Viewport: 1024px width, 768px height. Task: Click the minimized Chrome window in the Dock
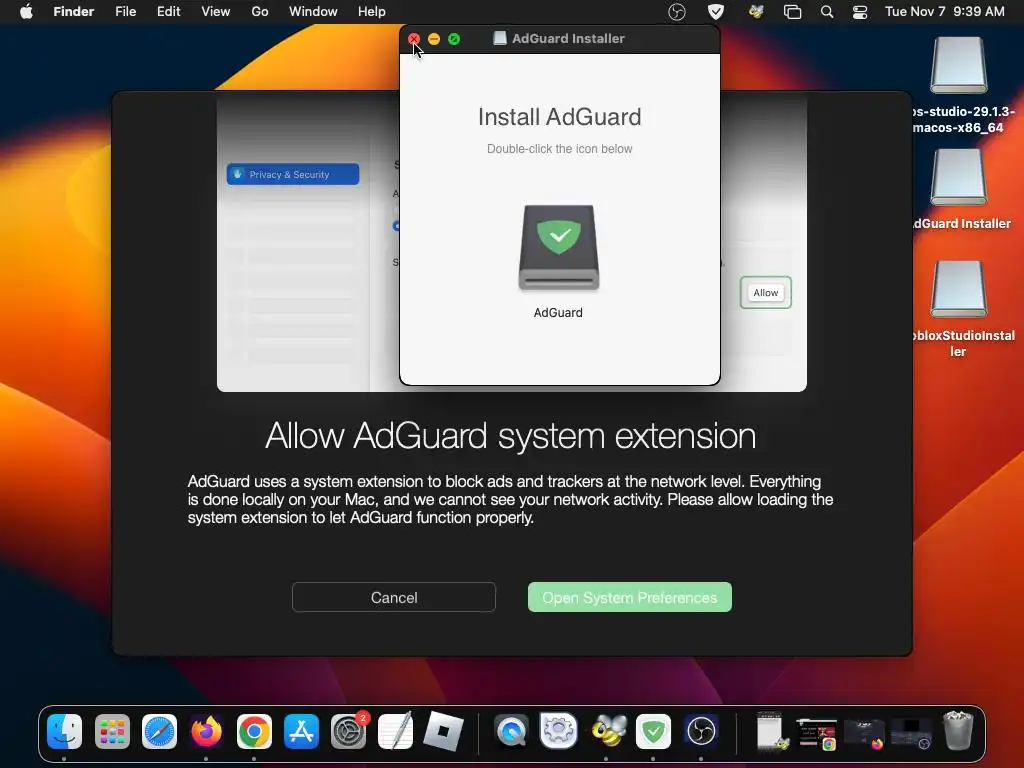pyautogui.click(x=817, y=733)
